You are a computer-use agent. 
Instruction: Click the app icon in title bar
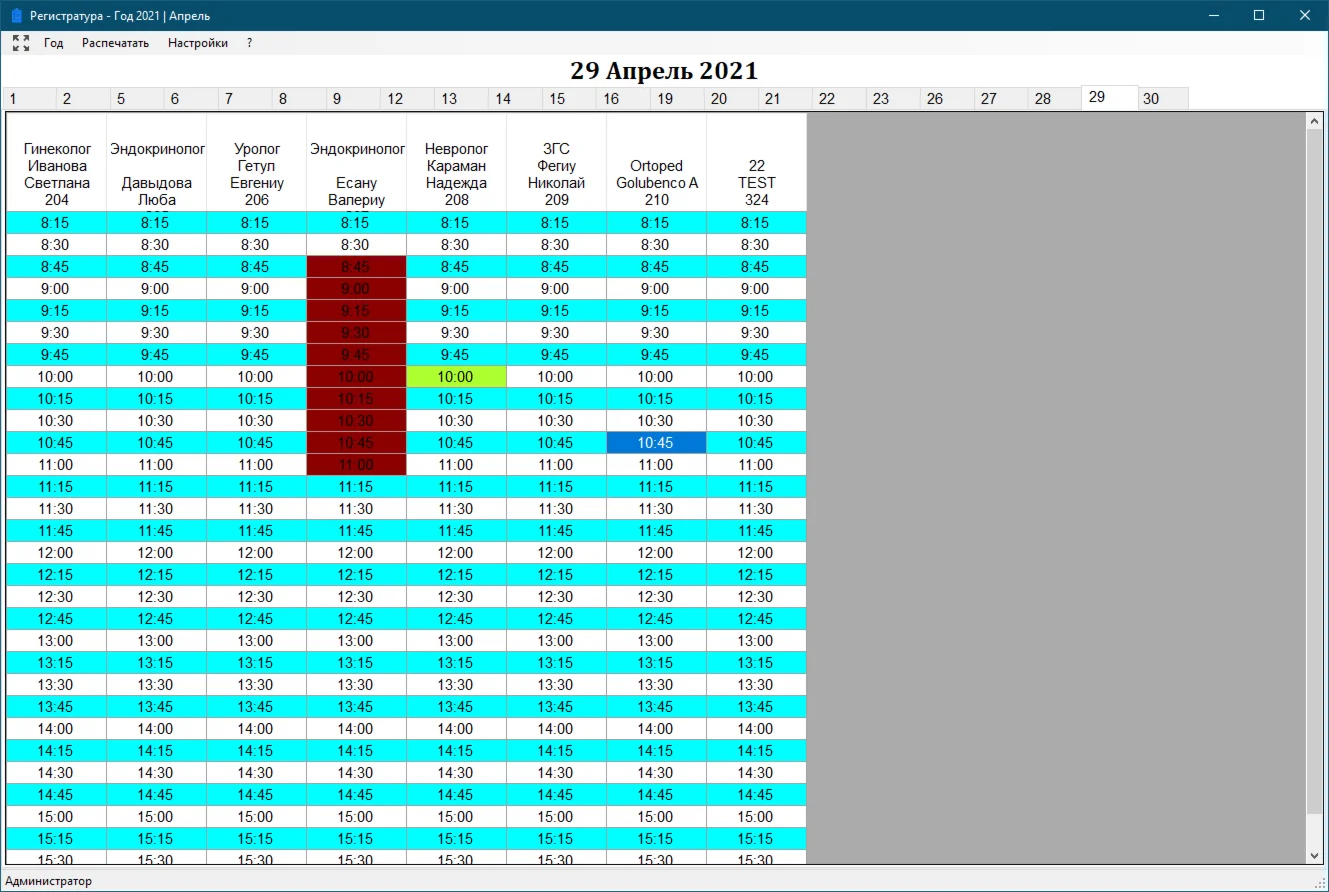point(16,16)
